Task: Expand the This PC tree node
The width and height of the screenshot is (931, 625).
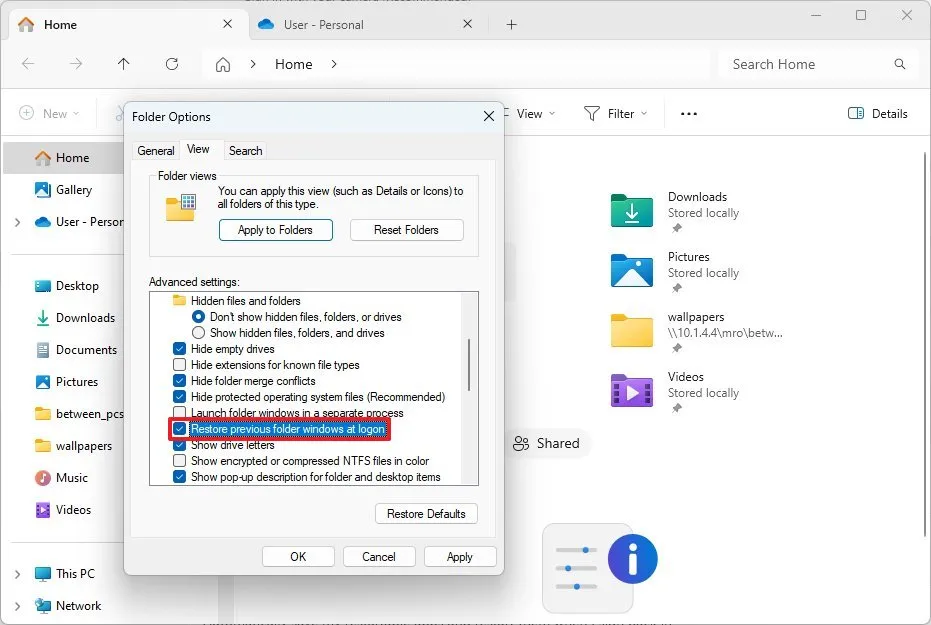Action: (x=17, y=574)
